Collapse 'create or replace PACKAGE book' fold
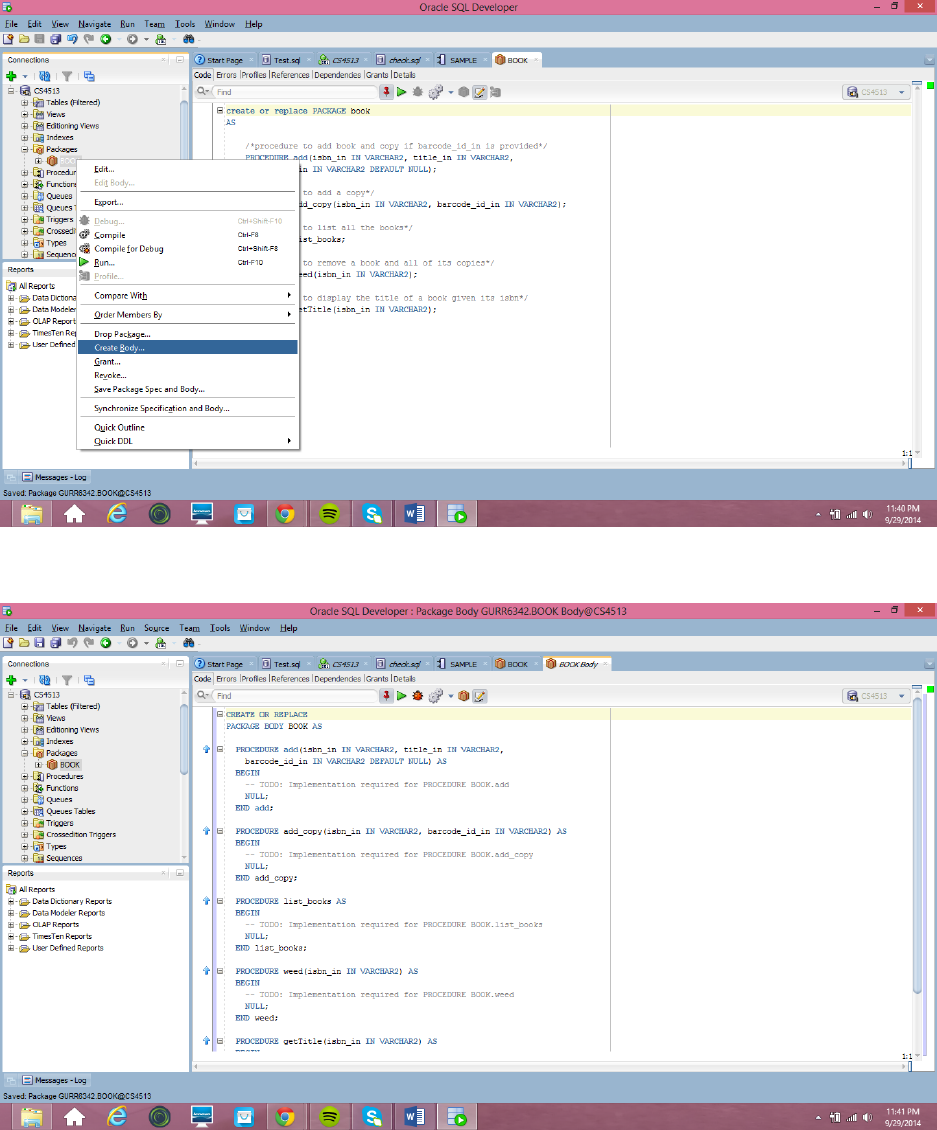 point(220,110)
